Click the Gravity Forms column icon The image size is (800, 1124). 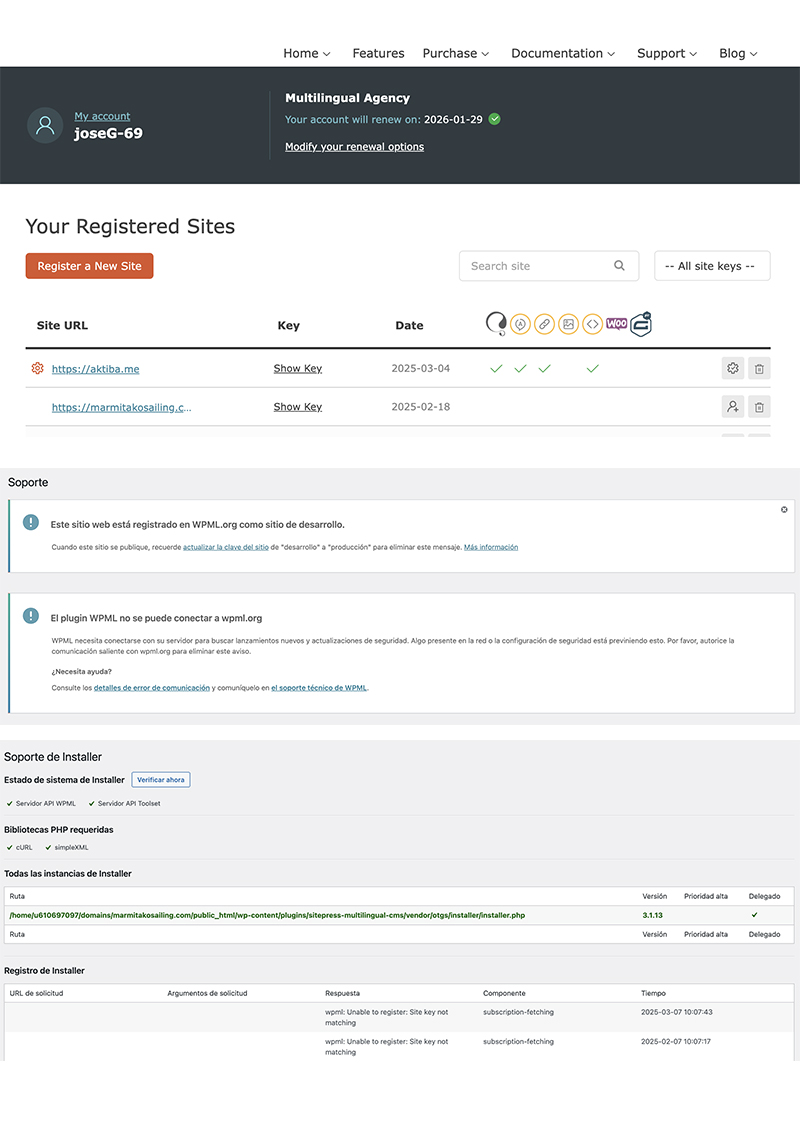(x=641, y=324)
